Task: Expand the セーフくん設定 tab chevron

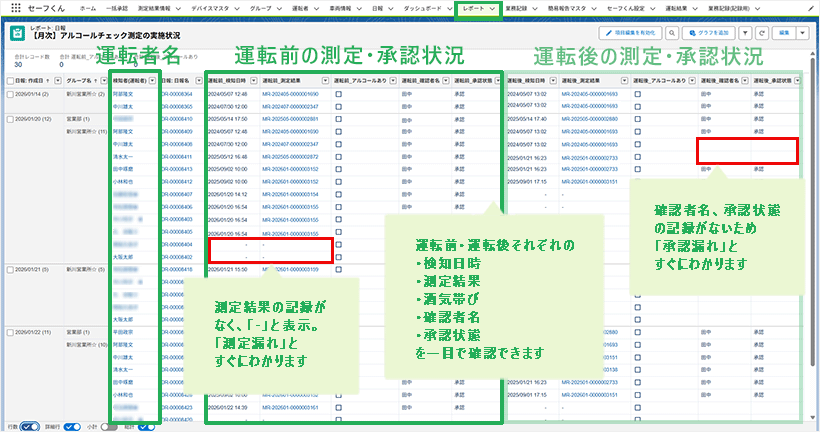Action: click(652, 8)
